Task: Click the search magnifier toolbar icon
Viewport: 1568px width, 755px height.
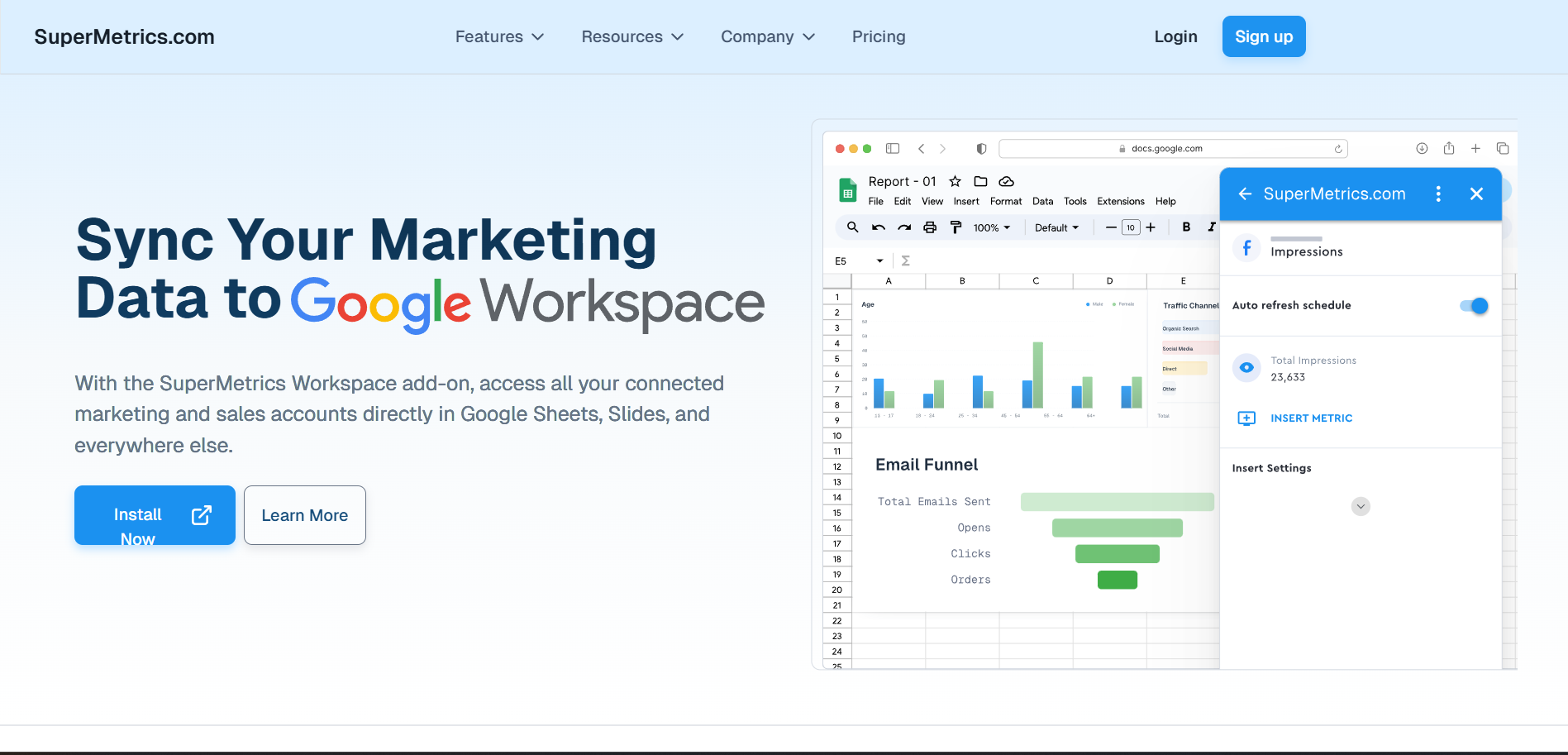Action: click(852, 227)
